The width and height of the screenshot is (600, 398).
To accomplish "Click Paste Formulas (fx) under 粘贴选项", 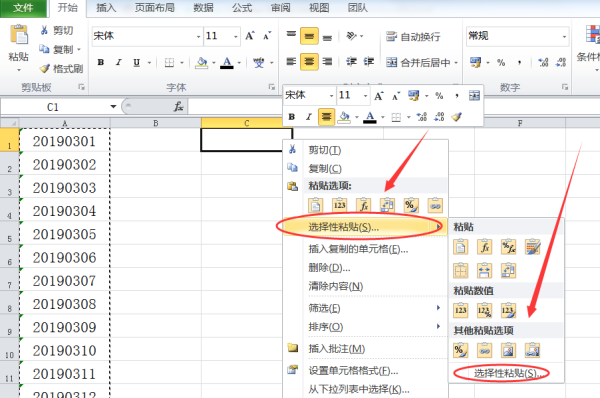I will 364,206.
